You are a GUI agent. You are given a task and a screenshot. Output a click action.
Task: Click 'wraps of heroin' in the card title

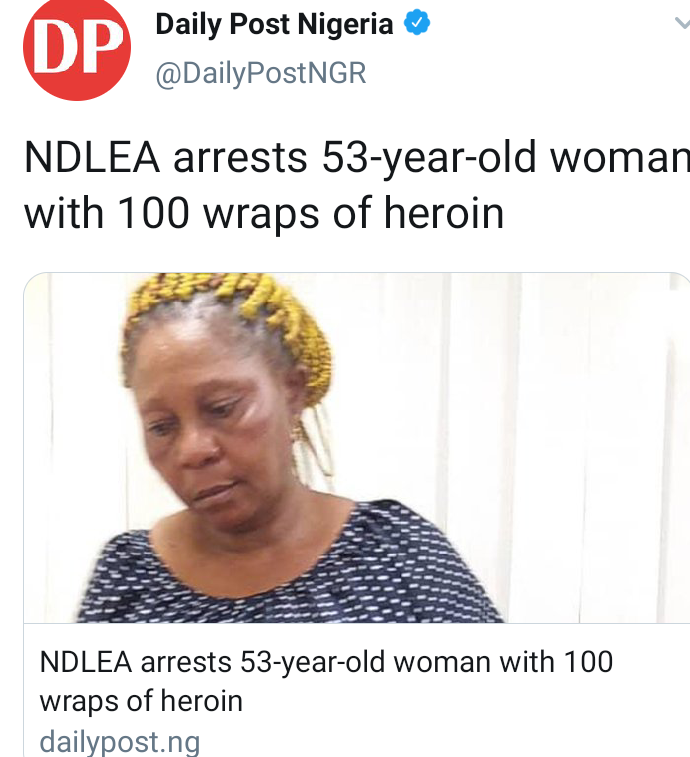point(141,701)
